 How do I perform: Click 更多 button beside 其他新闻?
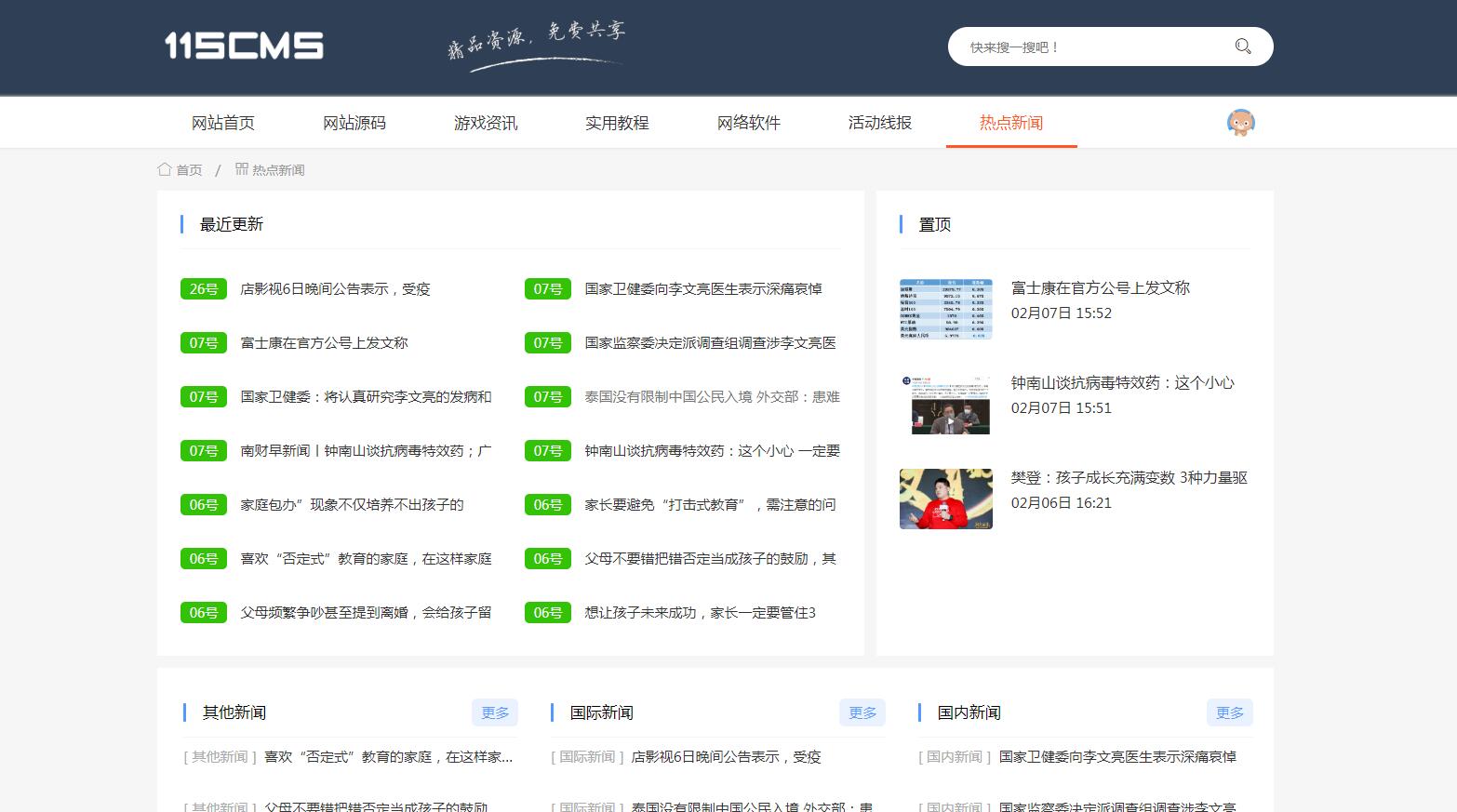coord(495,712)
